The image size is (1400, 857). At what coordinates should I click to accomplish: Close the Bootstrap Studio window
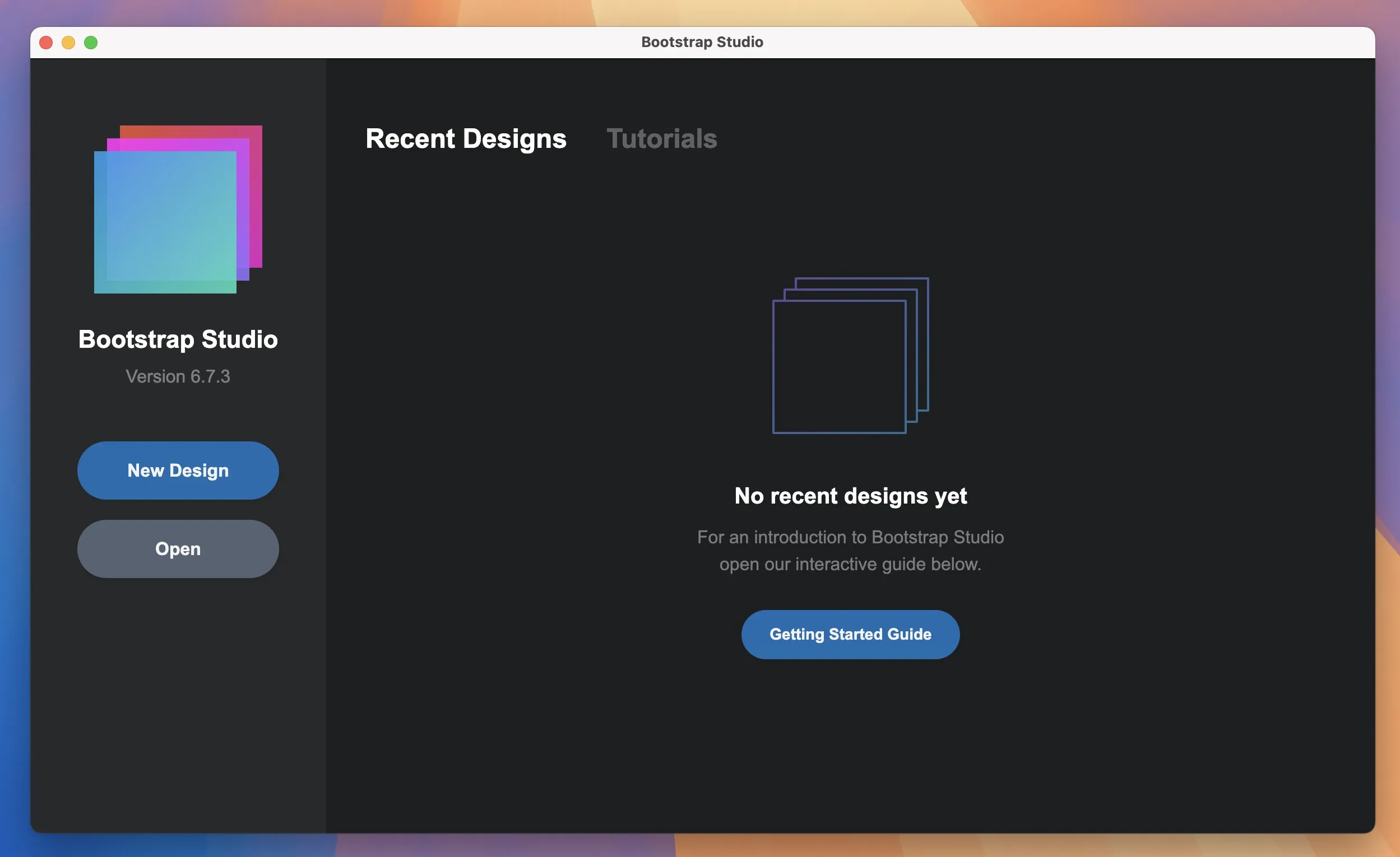tap(46, 43)
